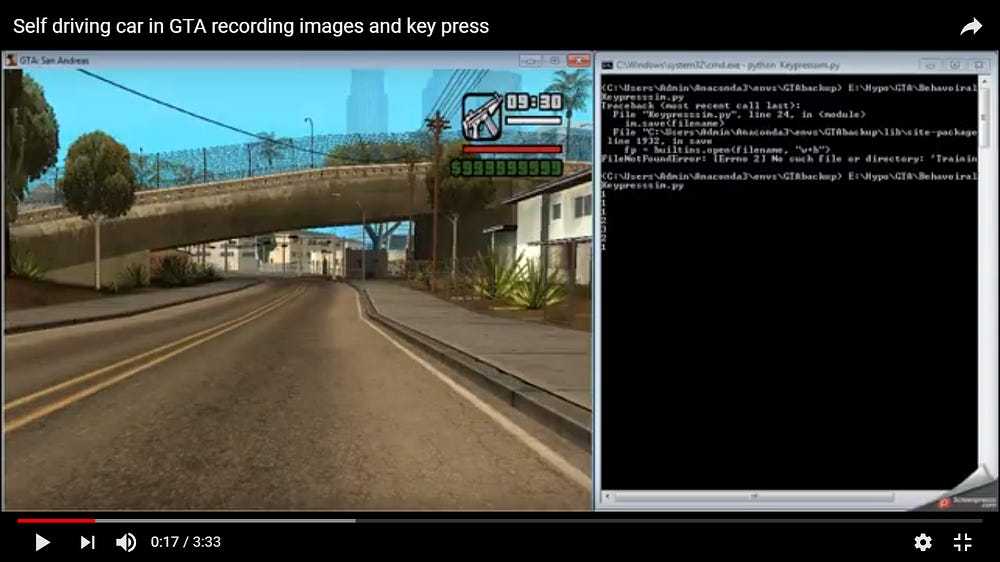1000x562 pixels.
Task: Exit full screen mode
Action: click(x=962, y=542)
